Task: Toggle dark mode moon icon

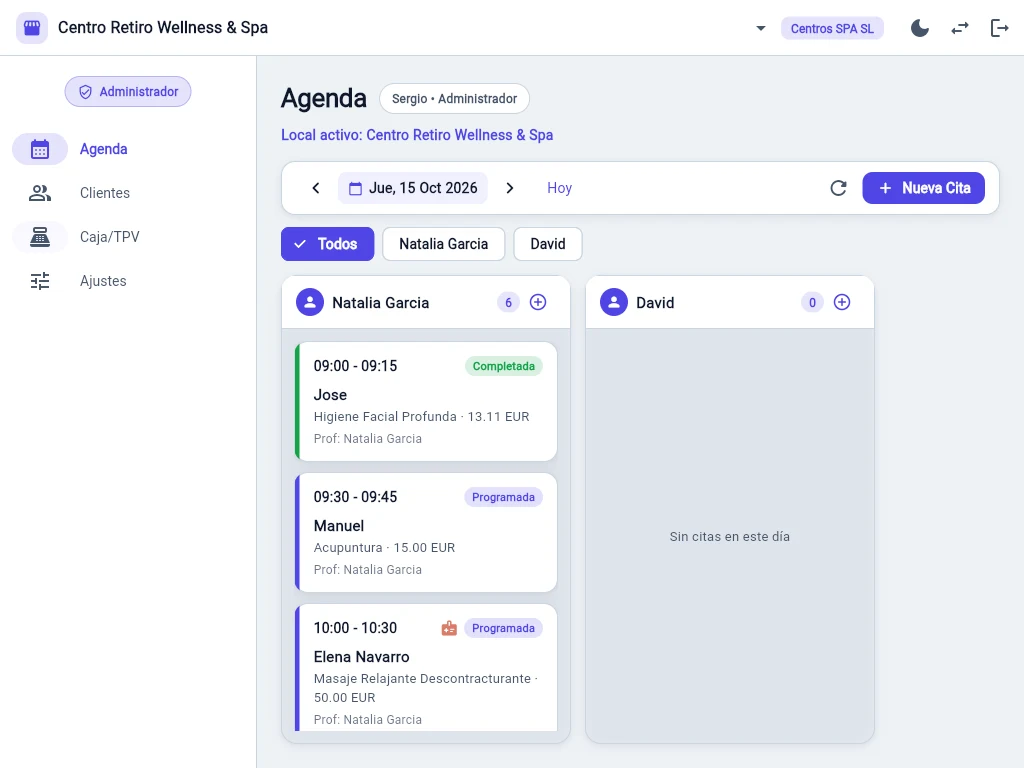Action: pyautogui.click(x=920, y=28)
